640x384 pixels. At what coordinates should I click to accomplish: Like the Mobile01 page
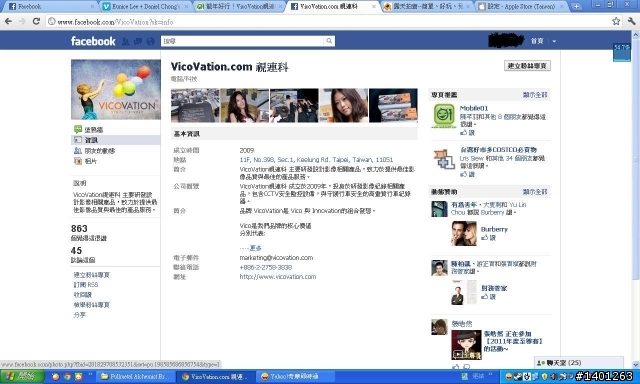[x=467, y=133]
